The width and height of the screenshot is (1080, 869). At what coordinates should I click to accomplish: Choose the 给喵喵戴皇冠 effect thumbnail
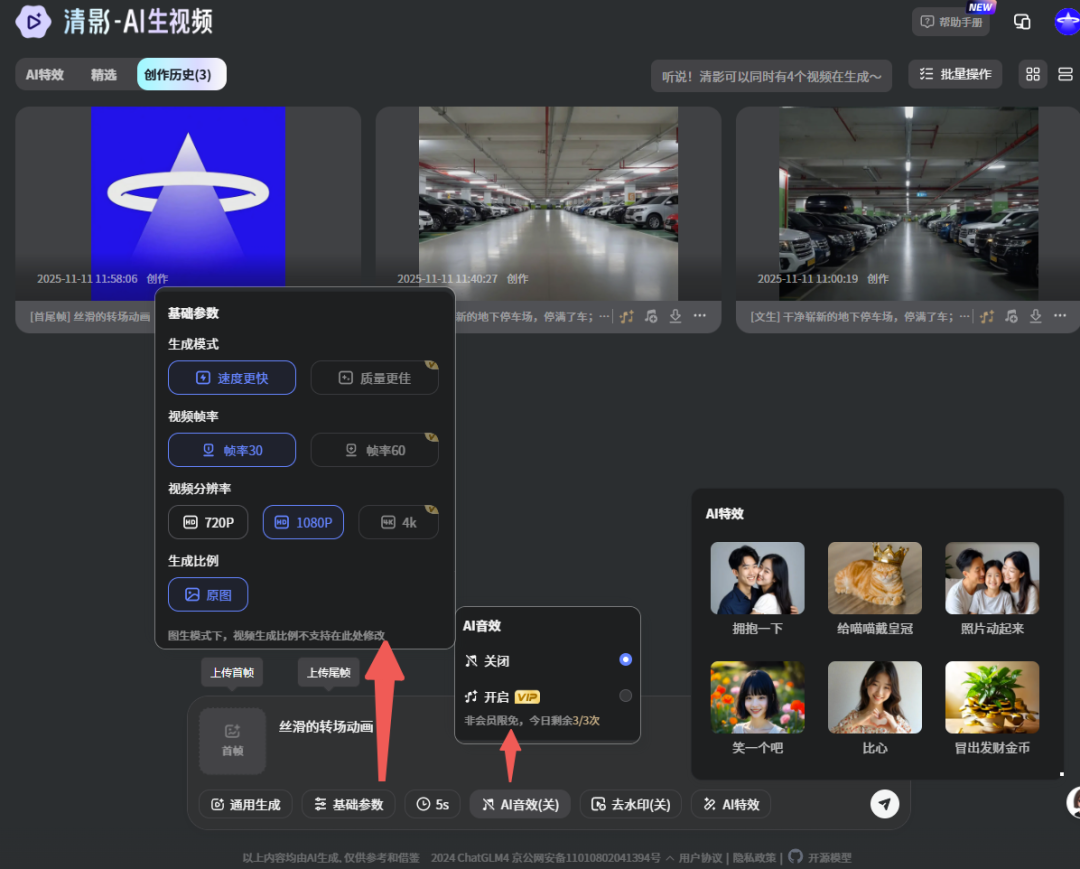[x=875, y=578]
